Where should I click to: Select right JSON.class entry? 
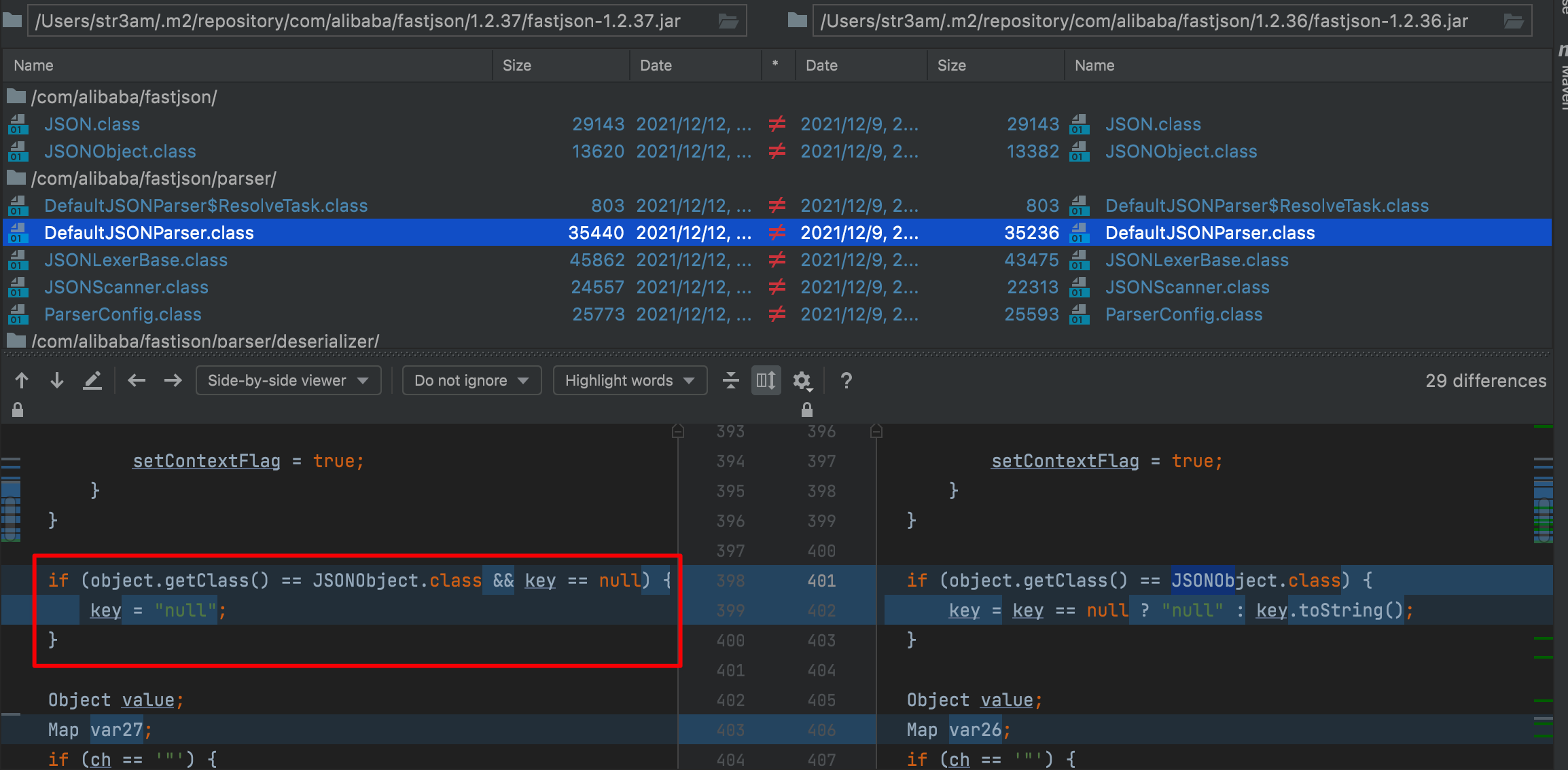(x=1153, y=124)
